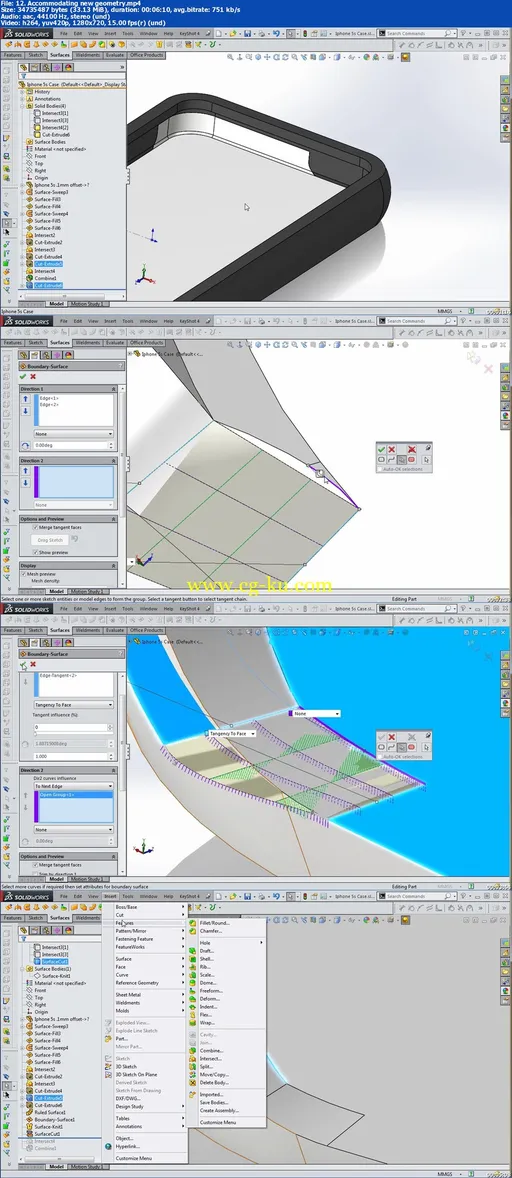512x1178 pixels.
Task: Open FeatureManager tree tab icon in top frame
Action: (x=23, y=67)
